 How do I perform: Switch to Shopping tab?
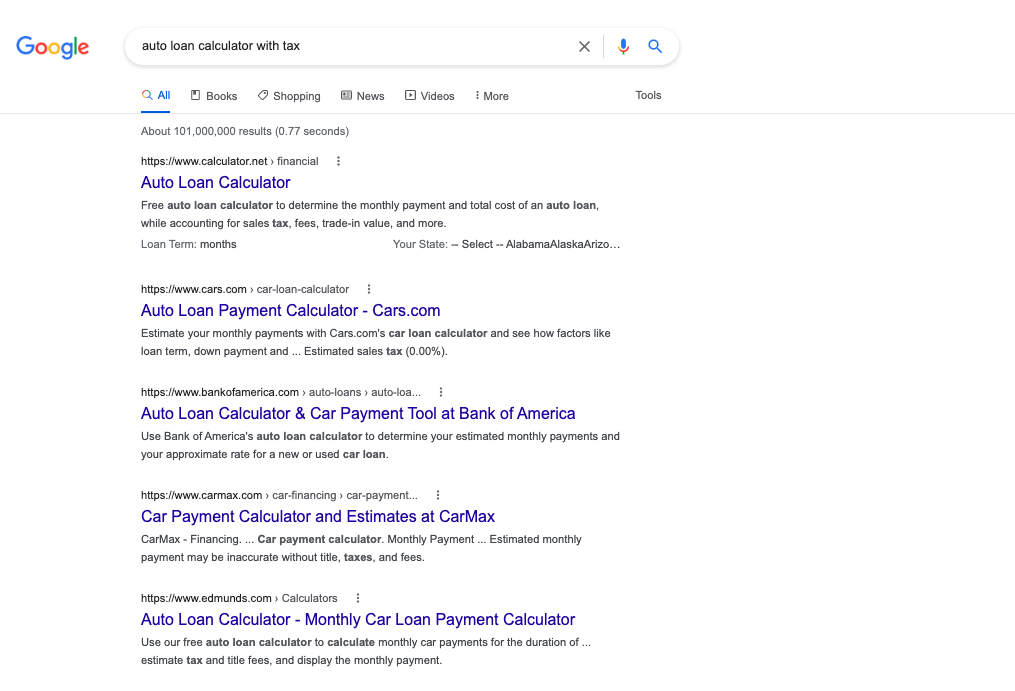289,96
